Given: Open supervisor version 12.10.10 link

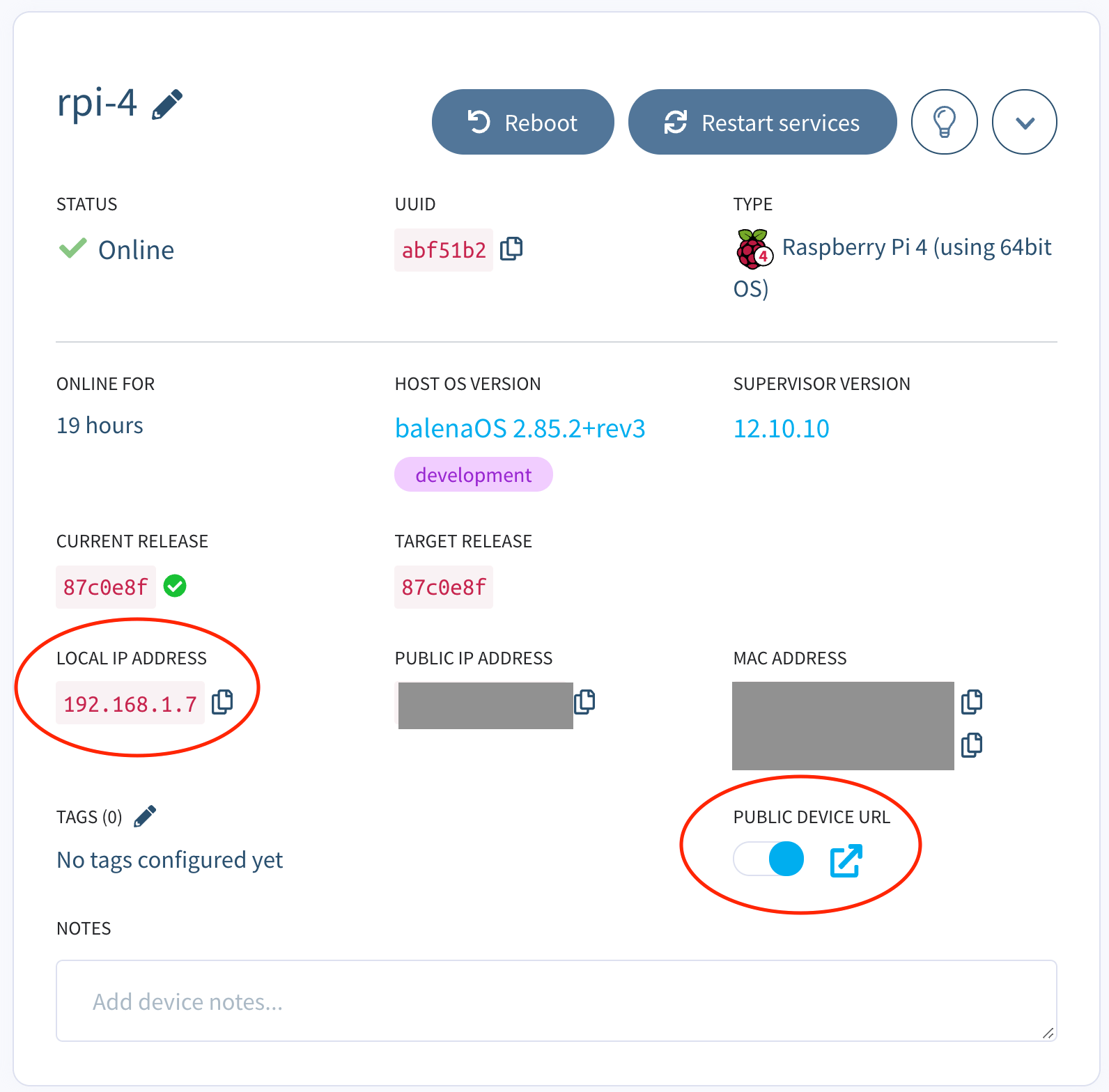Looking at the screenshot, I should [781, 428].
